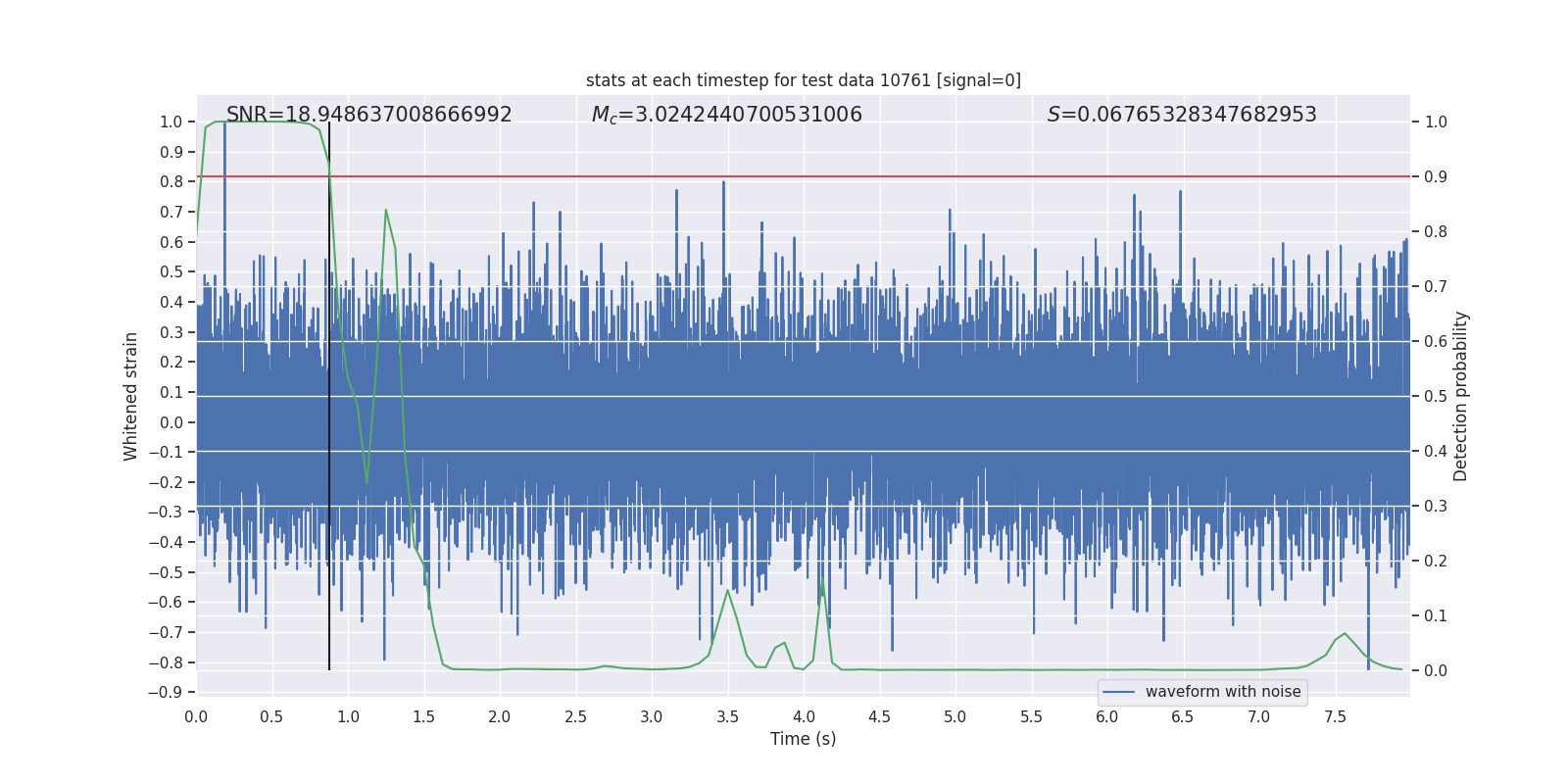Click the x-axis tick label 0.0
The height and width of the screenshot is (784, 1568).
196,716
